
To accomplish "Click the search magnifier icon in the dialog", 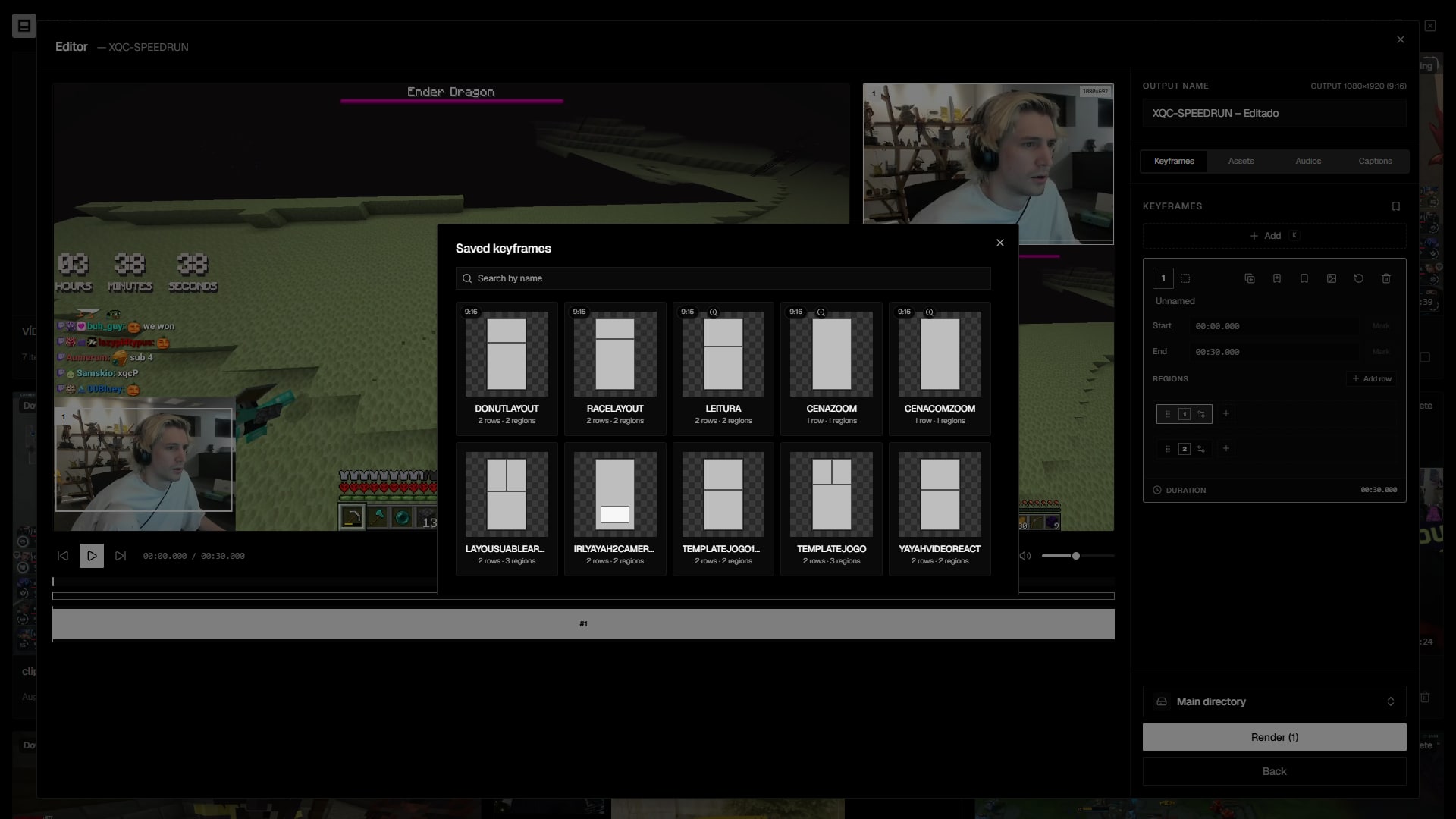I will [467, 278].
